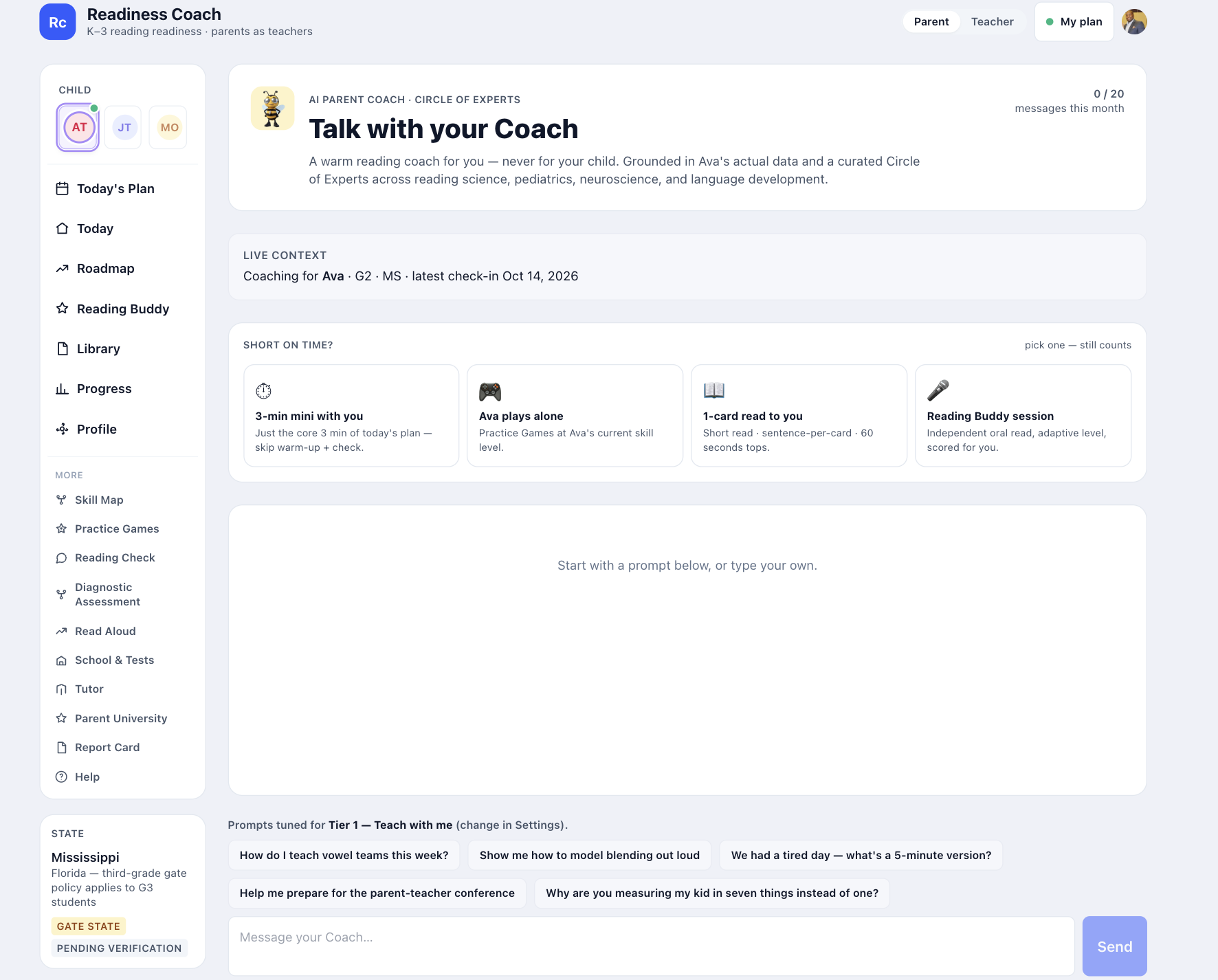Click the Today's Plan calendar icon
Screen dimensions: 1218x980
pyautogui.click(x=63, y=188)
